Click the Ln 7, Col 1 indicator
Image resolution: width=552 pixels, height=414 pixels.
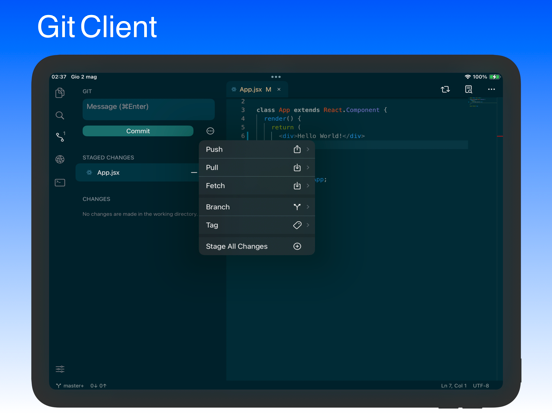click(x=453, y=385)
